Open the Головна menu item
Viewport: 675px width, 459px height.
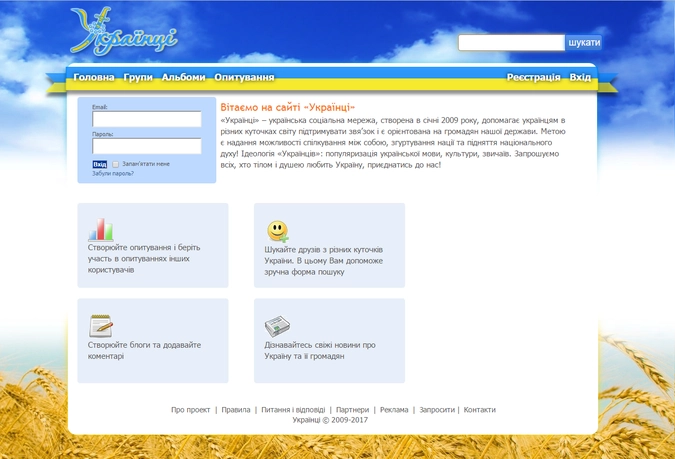[x=94, y=77]
